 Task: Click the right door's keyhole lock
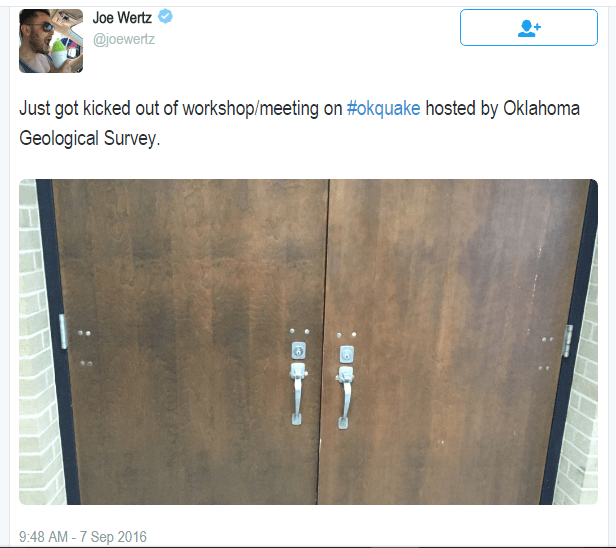coord(346,354)
